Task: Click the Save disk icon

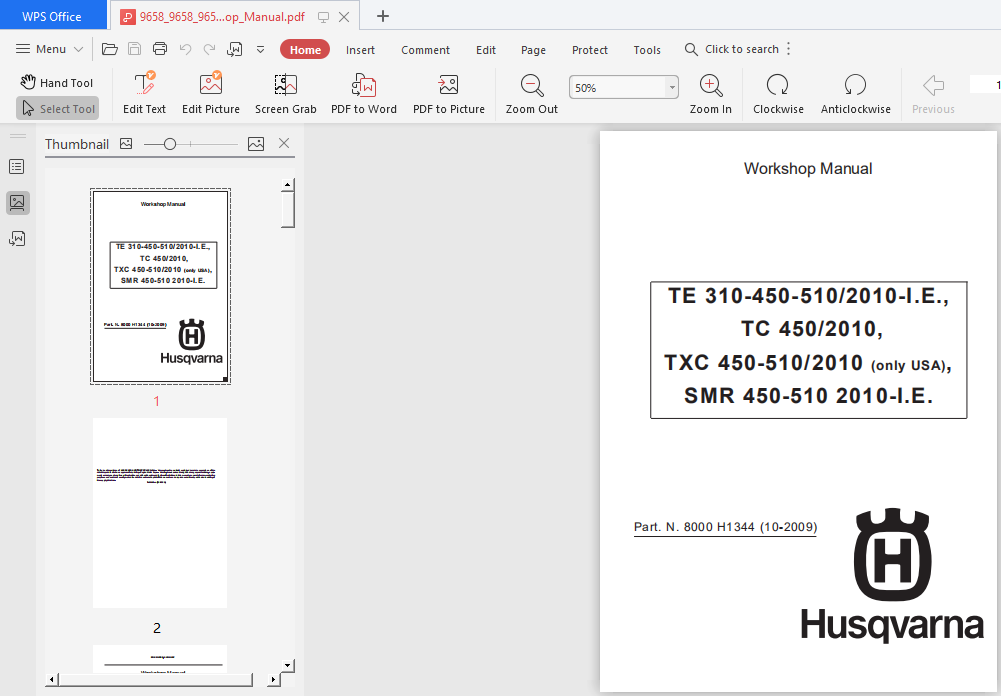Action: (135, 49)
